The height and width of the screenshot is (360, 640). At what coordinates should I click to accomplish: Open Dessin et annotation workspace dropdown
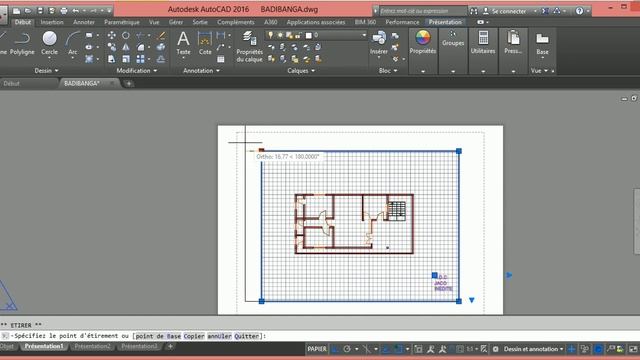click(x=533, y=349)
